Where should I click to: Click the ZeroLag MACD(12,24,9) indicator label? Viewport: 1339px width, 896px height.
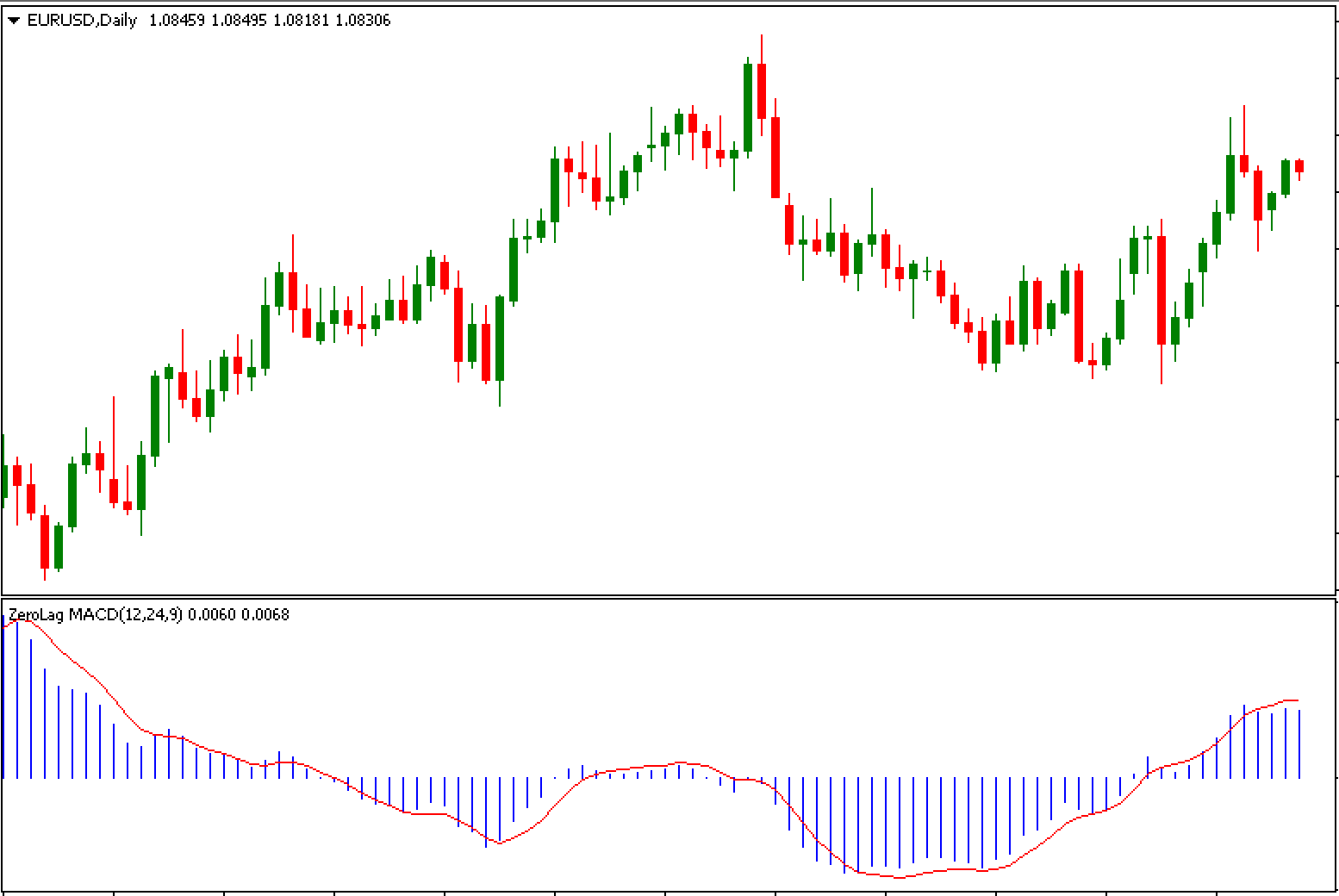coord(95,614)
